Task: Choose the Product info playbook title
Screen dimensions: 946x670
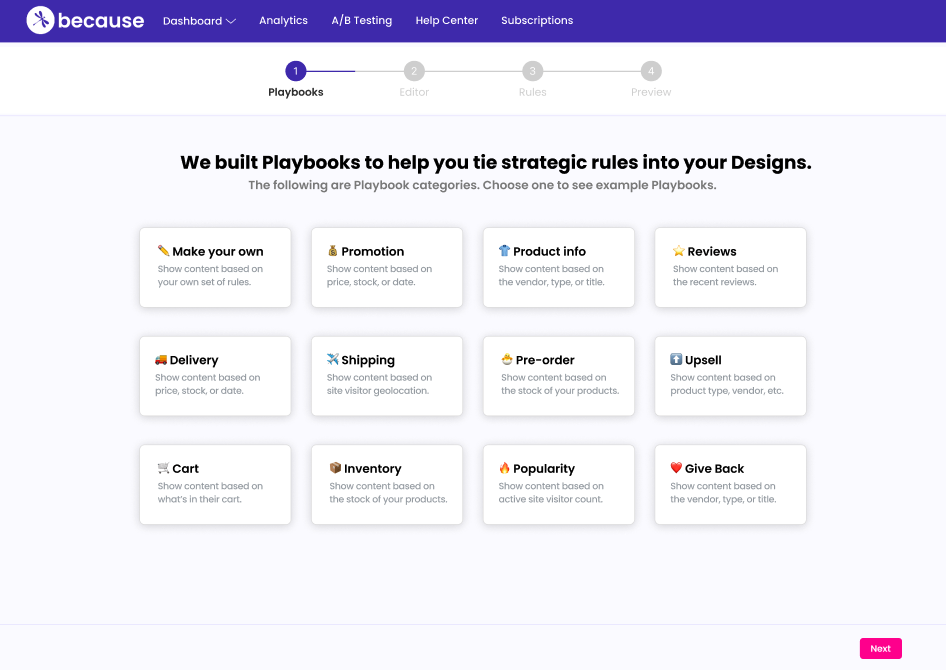Action: click(x=549, y=251)
